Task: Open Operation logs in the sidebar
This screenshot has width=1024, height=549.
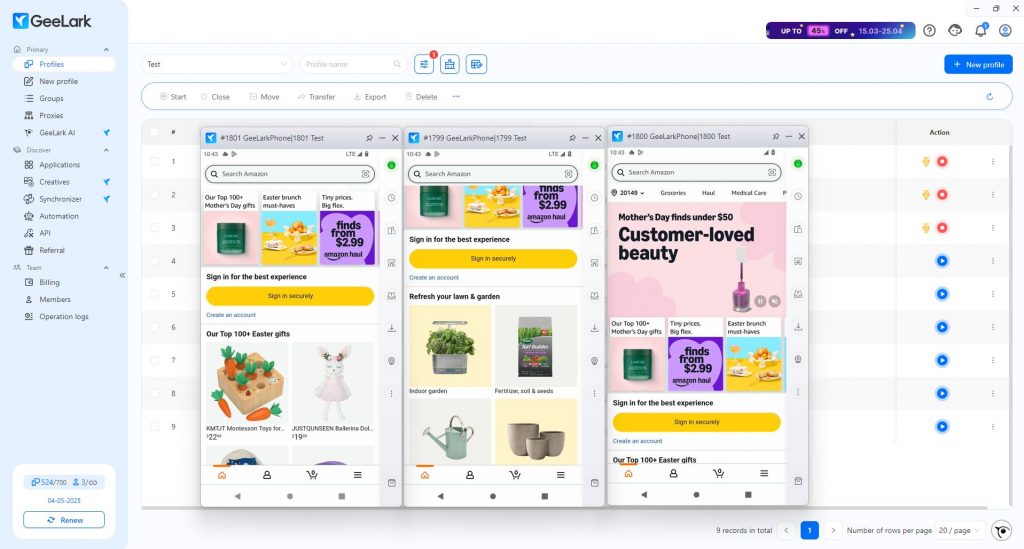Action: (64, 317)
